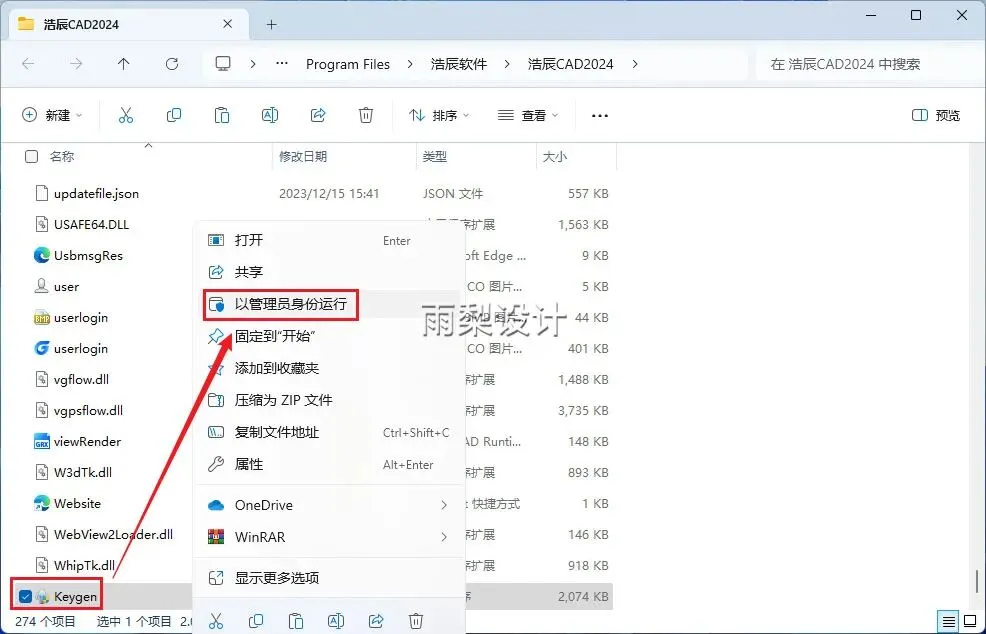Screen dimensions: 986x634
Task: Choose 显示更多选项 in the context menu
Action: coord(330,578)
